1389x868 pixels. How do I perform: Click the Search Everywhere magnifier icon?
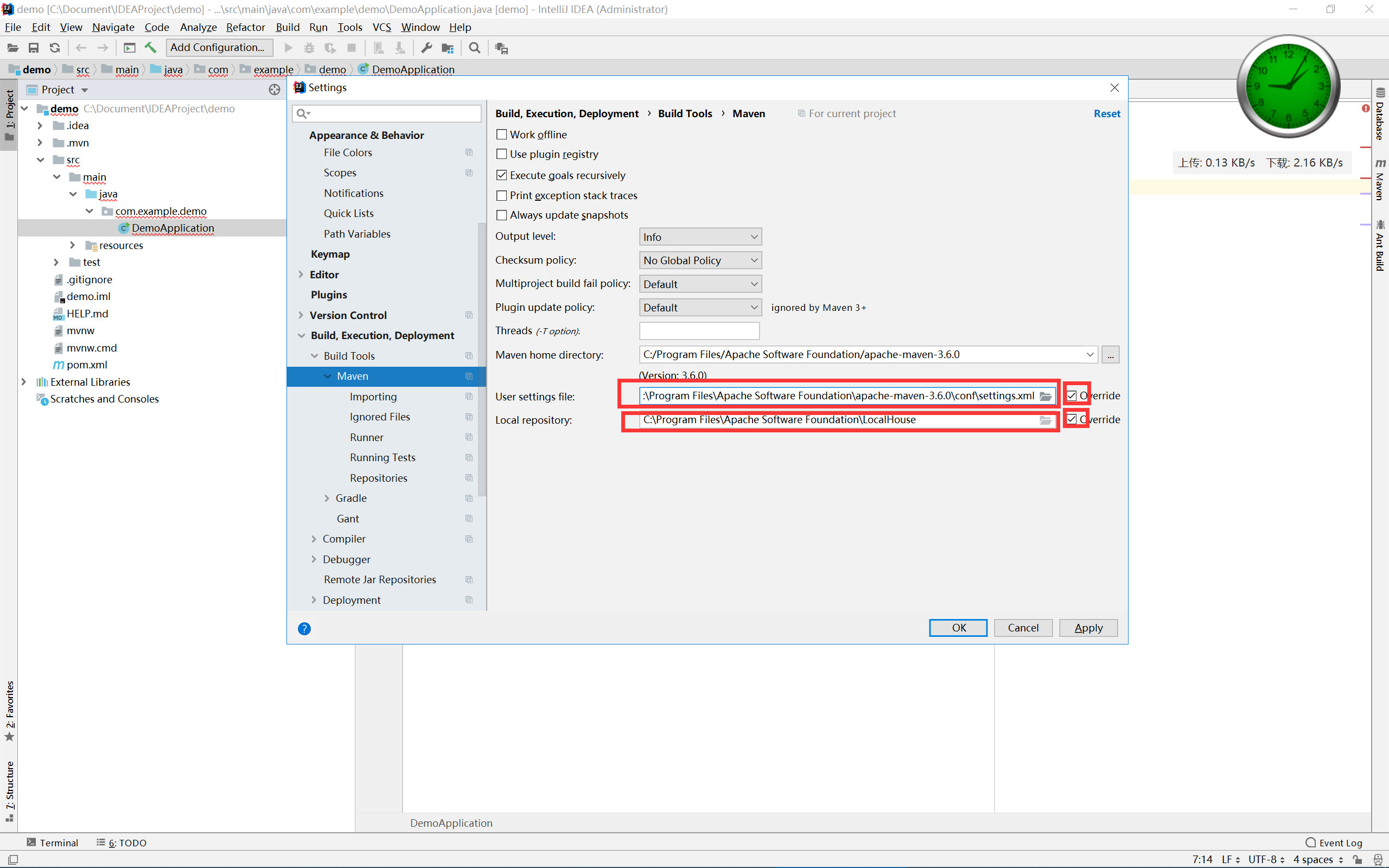[x=474, y=48]
